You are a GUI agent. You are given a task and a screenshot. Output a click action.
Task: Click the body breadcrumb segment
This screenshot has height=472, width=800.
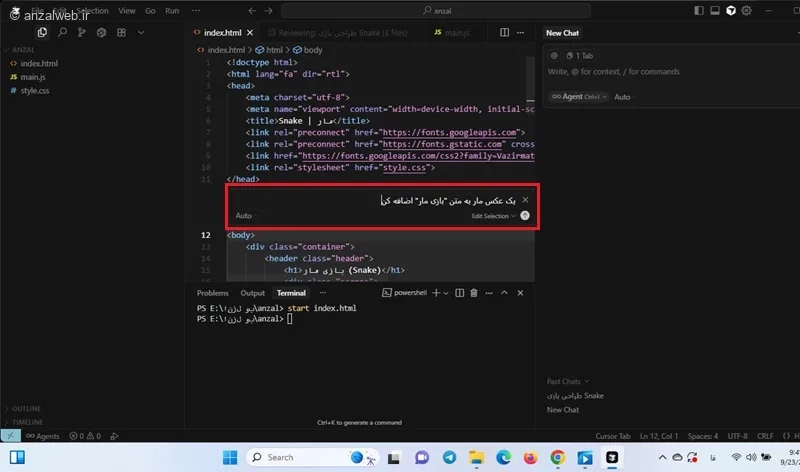coord(308,50)
